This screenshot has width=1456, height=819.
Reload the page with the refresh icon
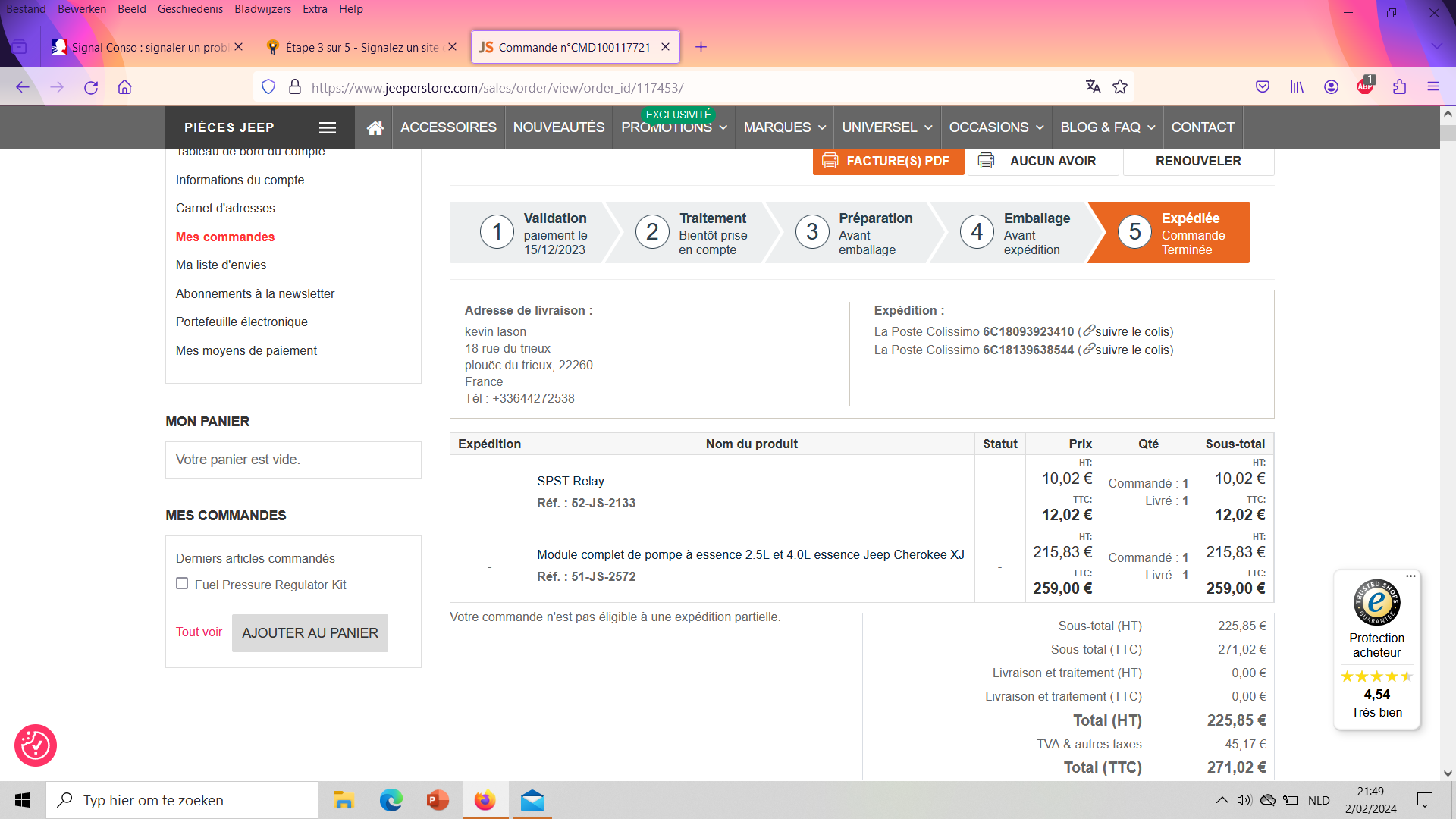[91, 87]
